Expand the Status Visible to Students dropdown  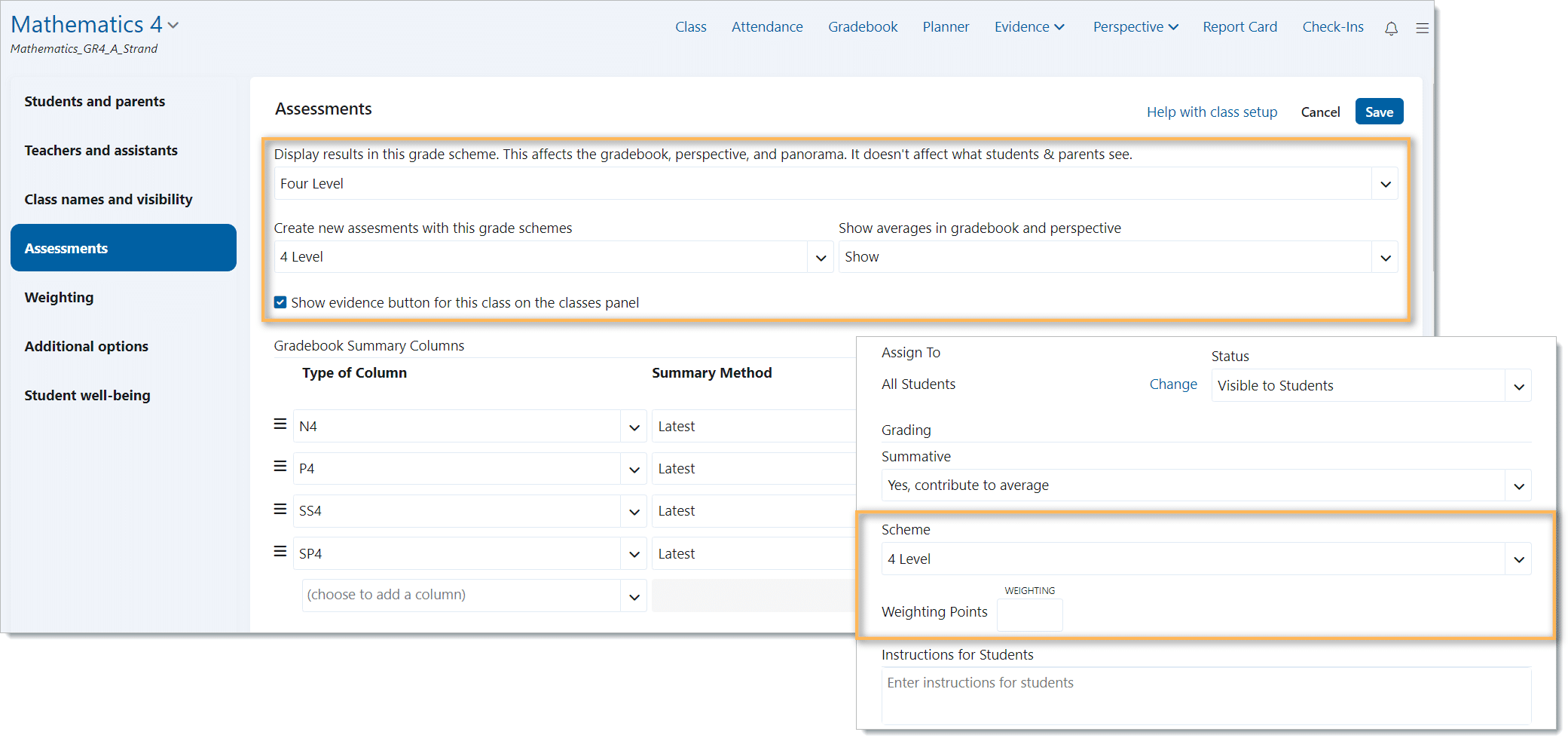pyautogui.click(x=1518, y=387)
